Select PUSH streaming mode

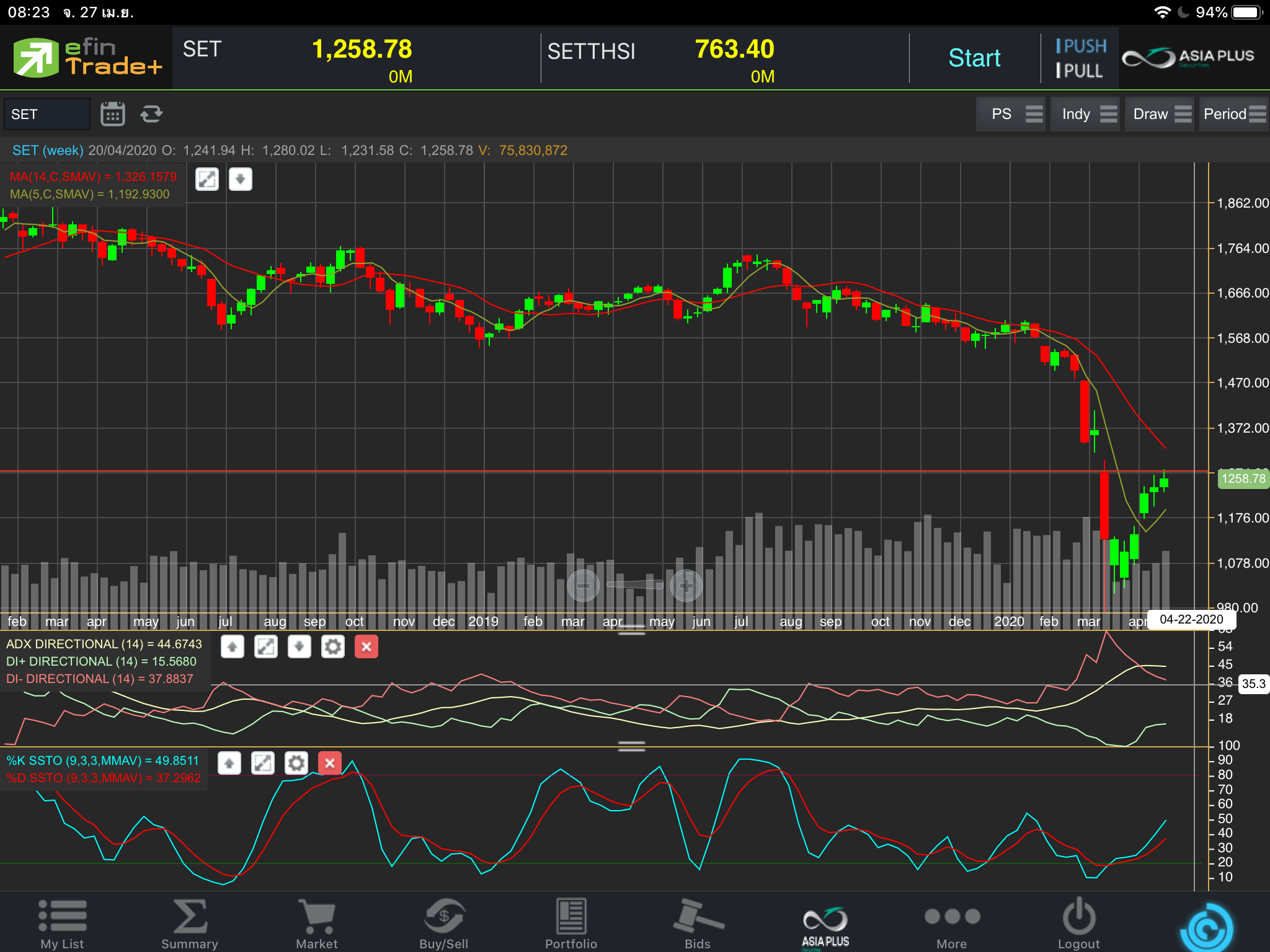[x=1081, y=46]
